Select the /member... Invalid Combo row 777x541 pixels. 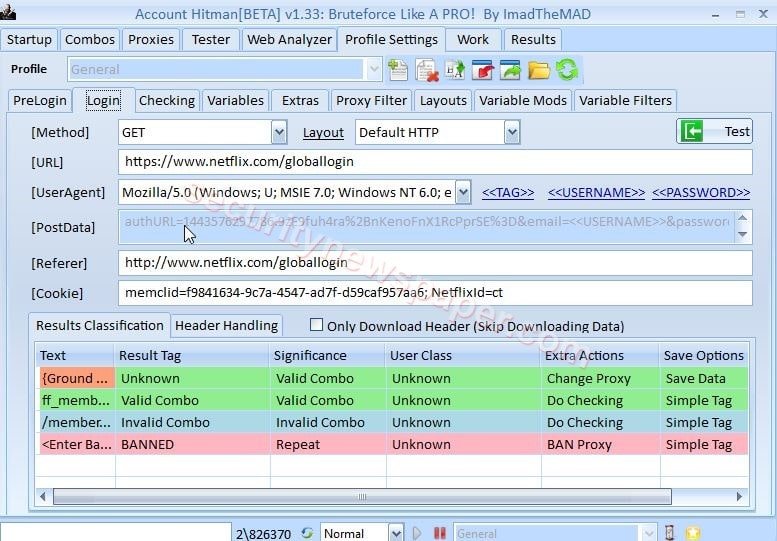pyautogui.click(x=393, y=422)
